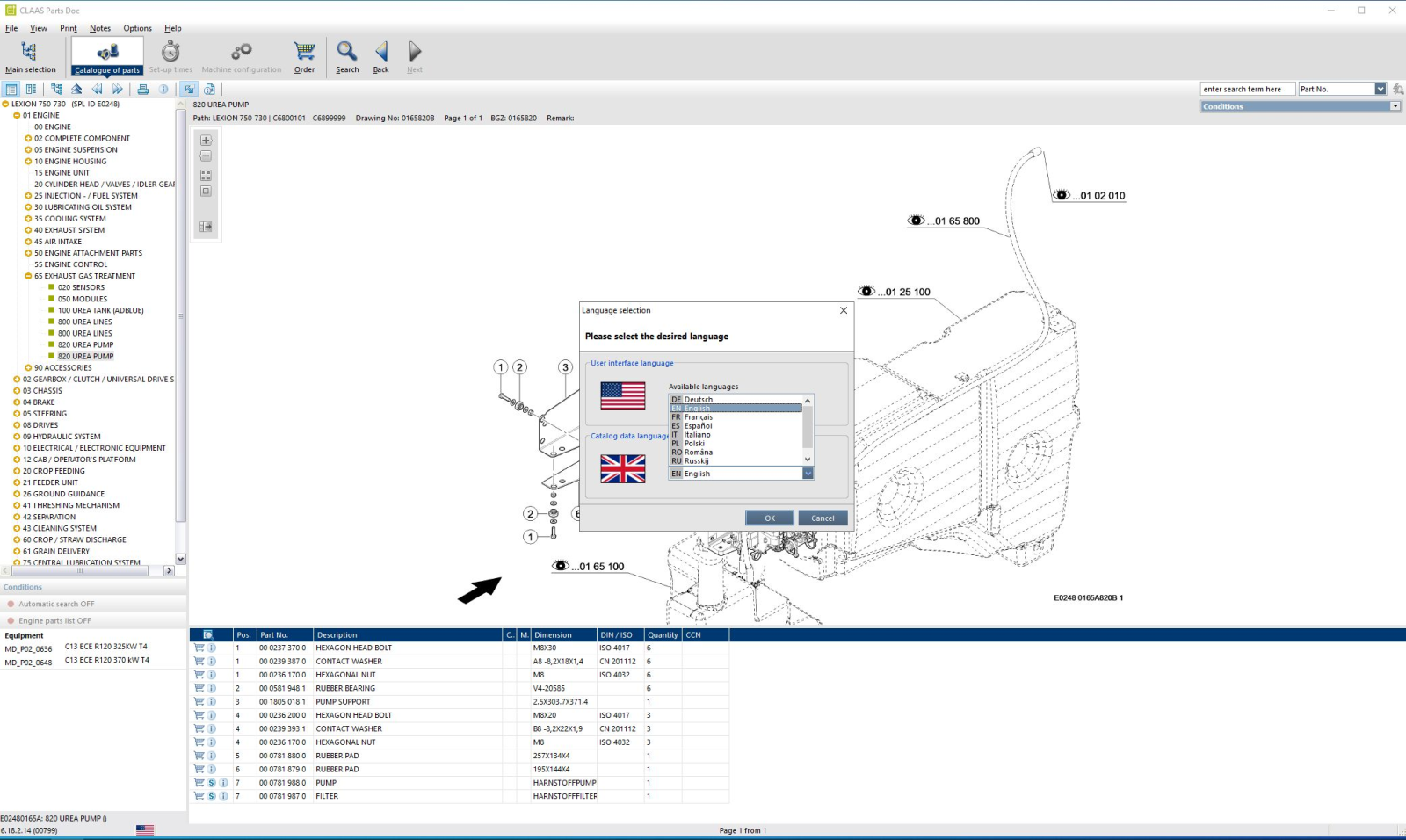Click the tree panel vertical scrollbar

(181, 316)
